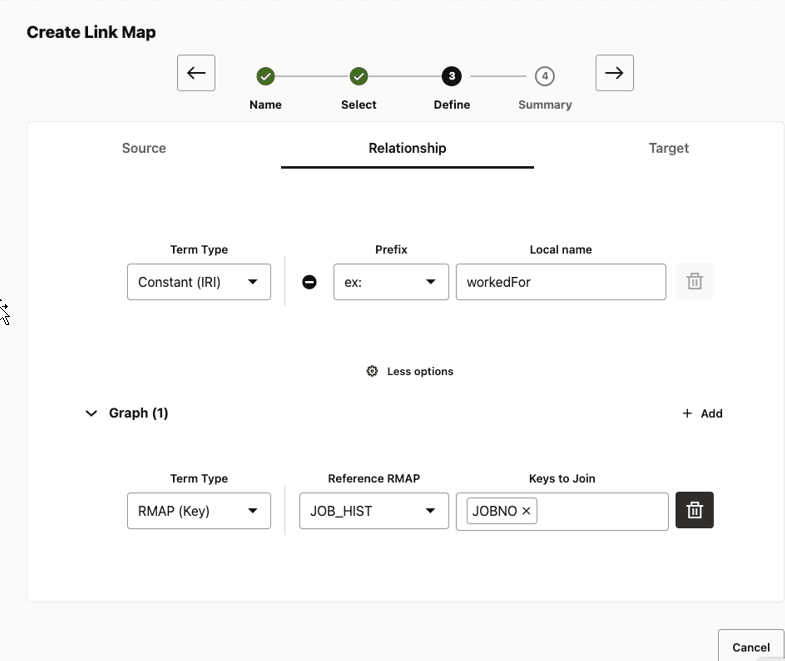Click the minus icon beside Prefix
The height and width of the screenshot is (661, 785).
[x=310, y=282]
